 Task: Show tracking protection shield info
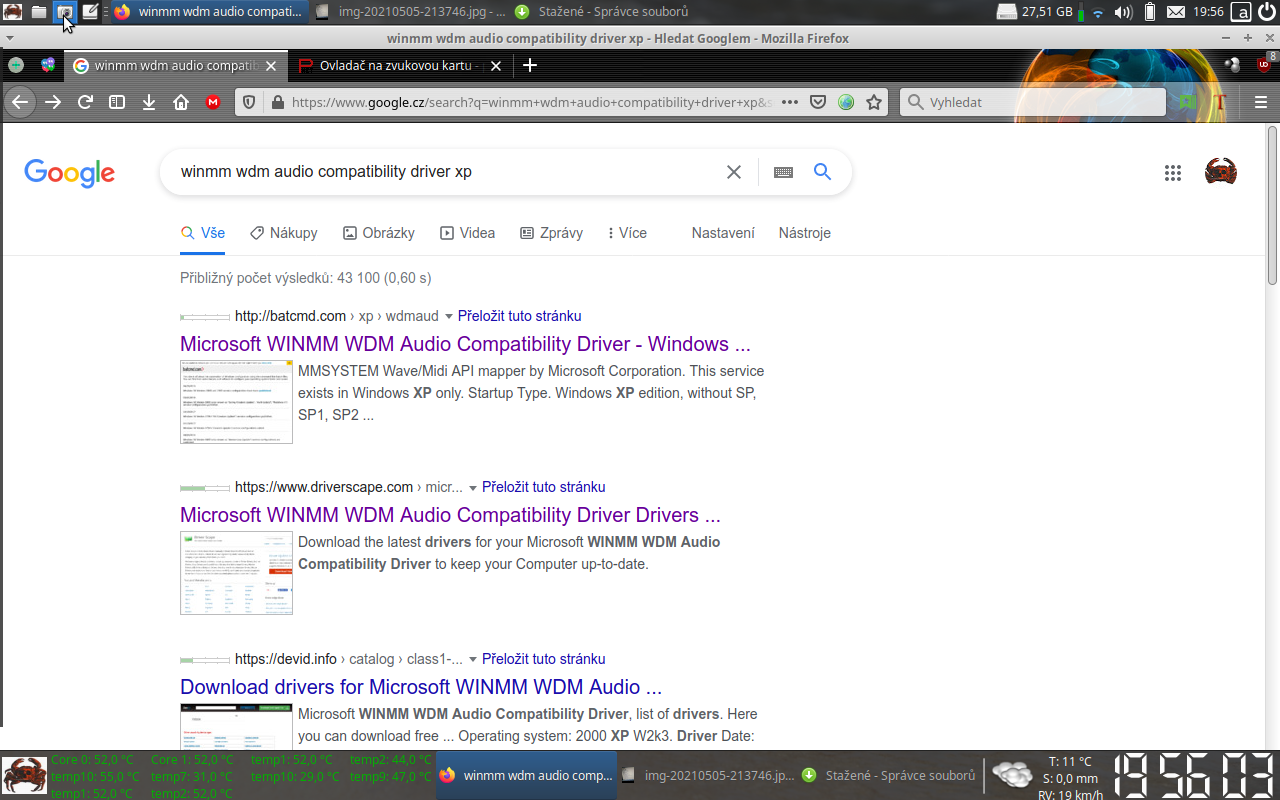249,102
